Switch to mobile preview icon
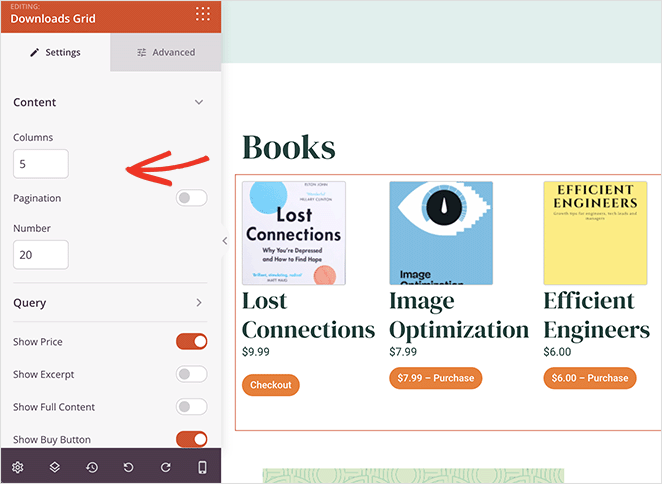 point(202,467)
